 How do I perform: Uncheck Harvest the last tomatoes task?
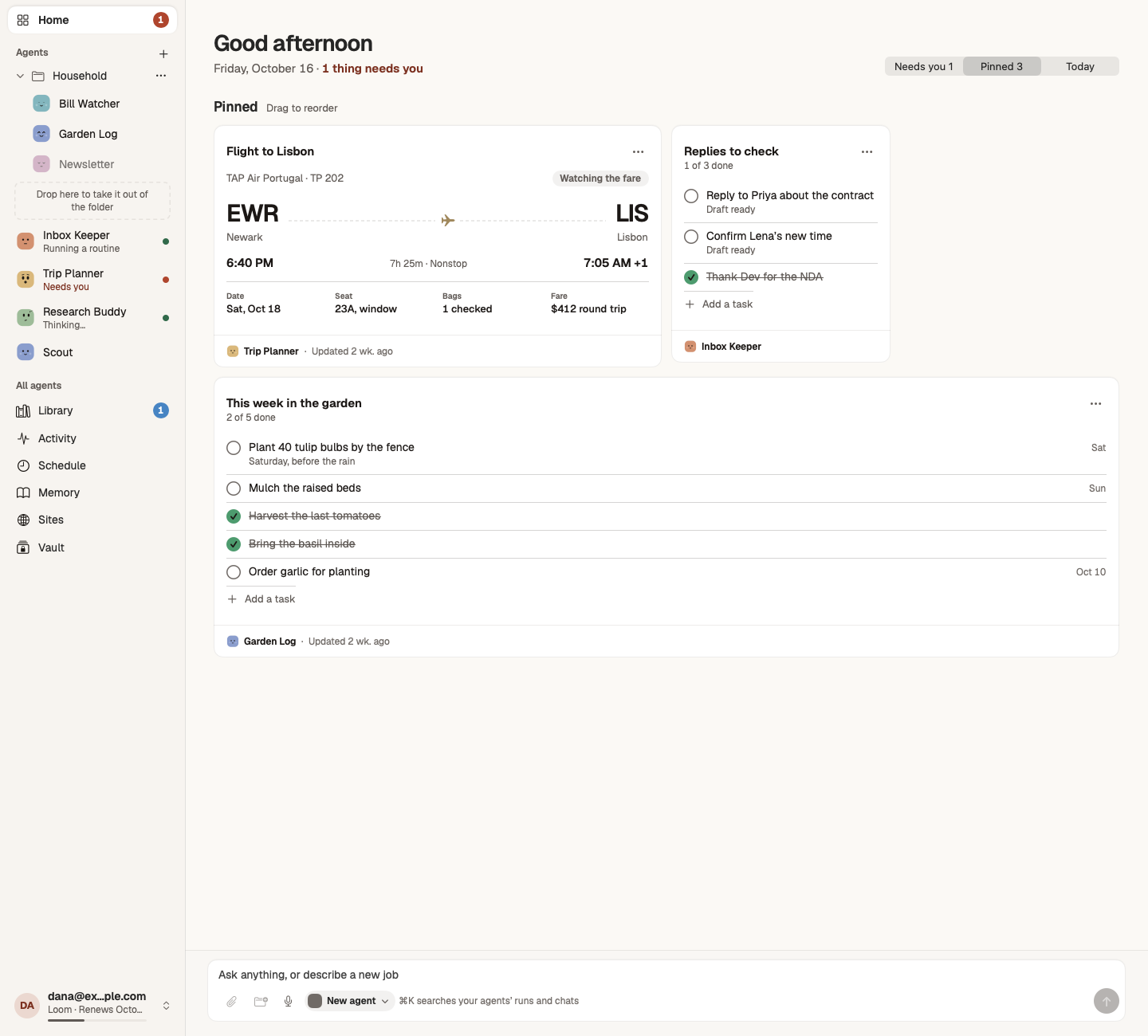click(x=234, y=516)
